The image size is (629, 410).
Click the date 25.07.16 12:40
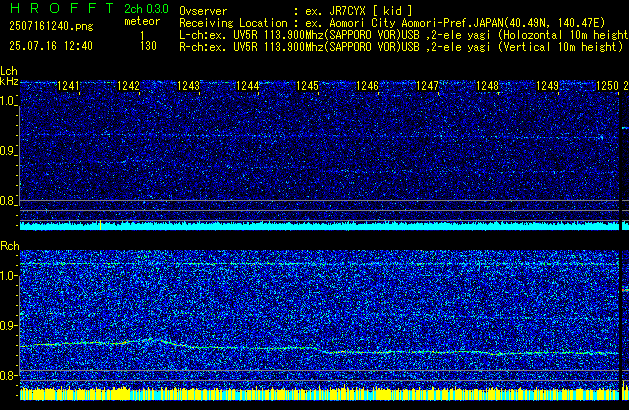[51, 46]
